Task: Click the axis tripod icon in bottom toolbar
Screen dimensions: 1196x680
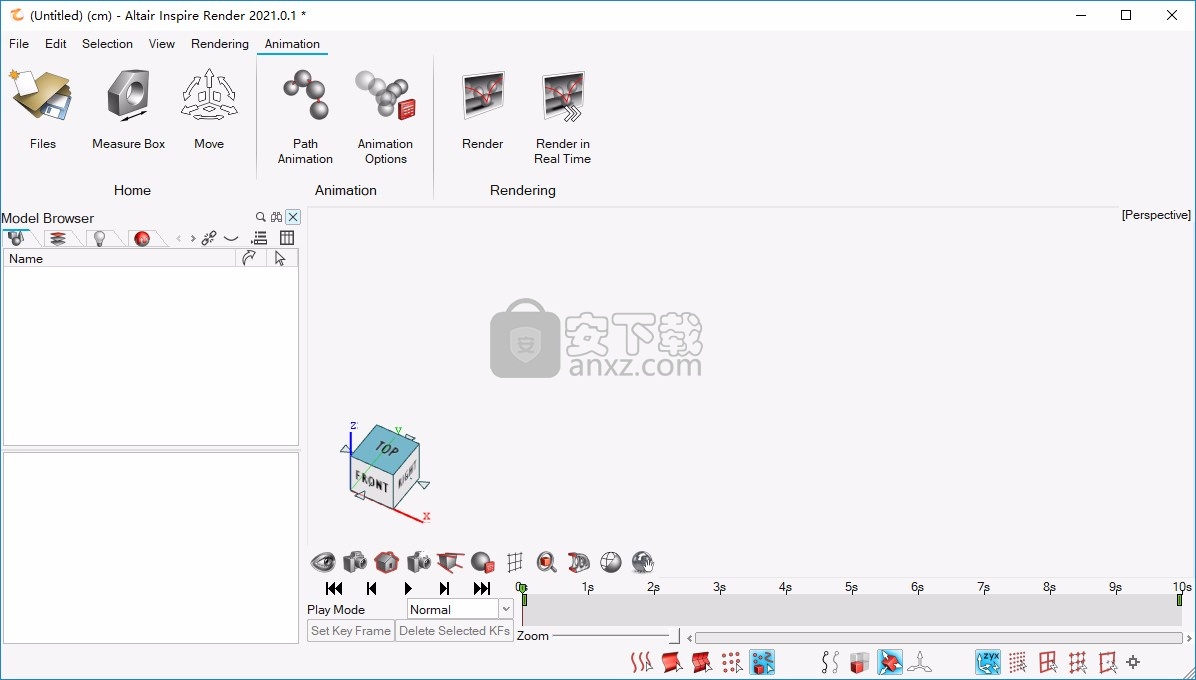Action: coord(920,662)
